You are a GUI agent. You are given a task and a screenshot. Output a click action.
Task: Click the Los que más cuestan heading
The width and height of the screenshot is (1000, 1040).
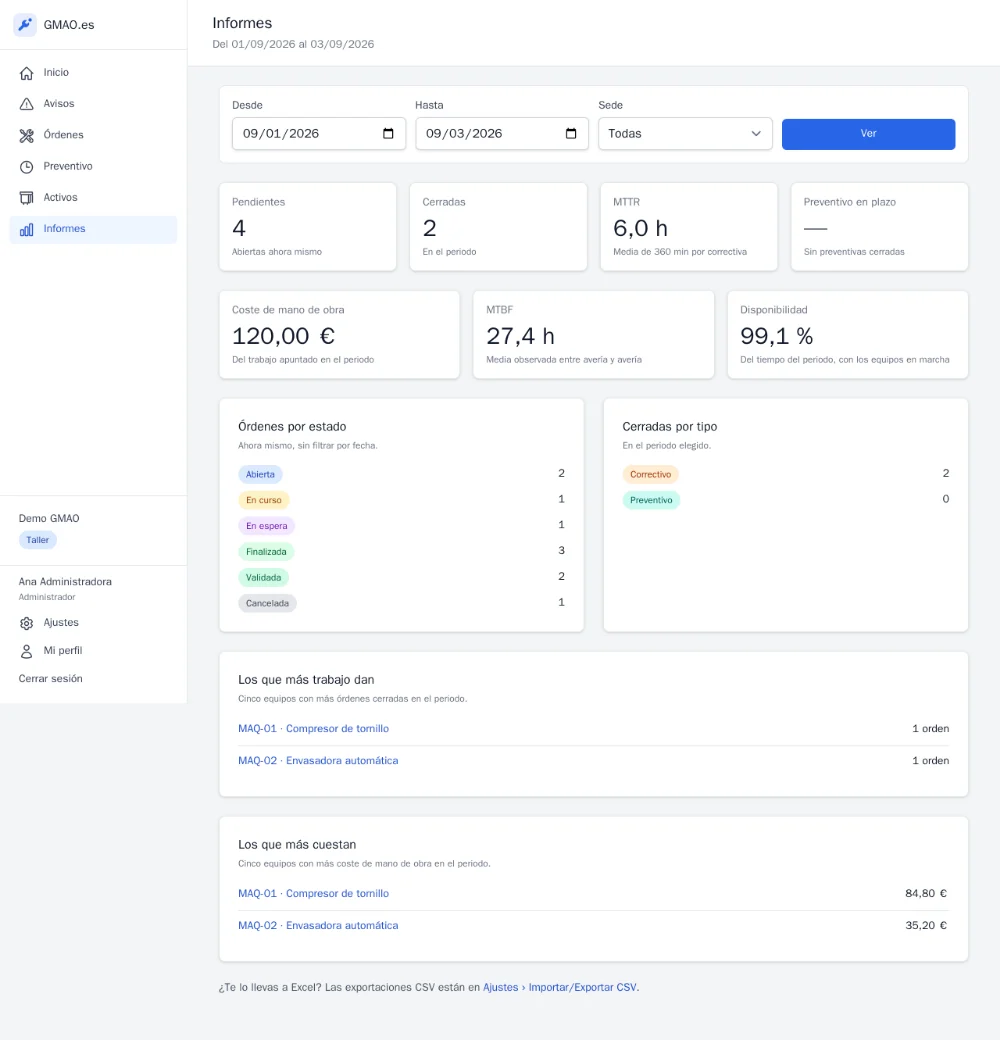(297, 845)
